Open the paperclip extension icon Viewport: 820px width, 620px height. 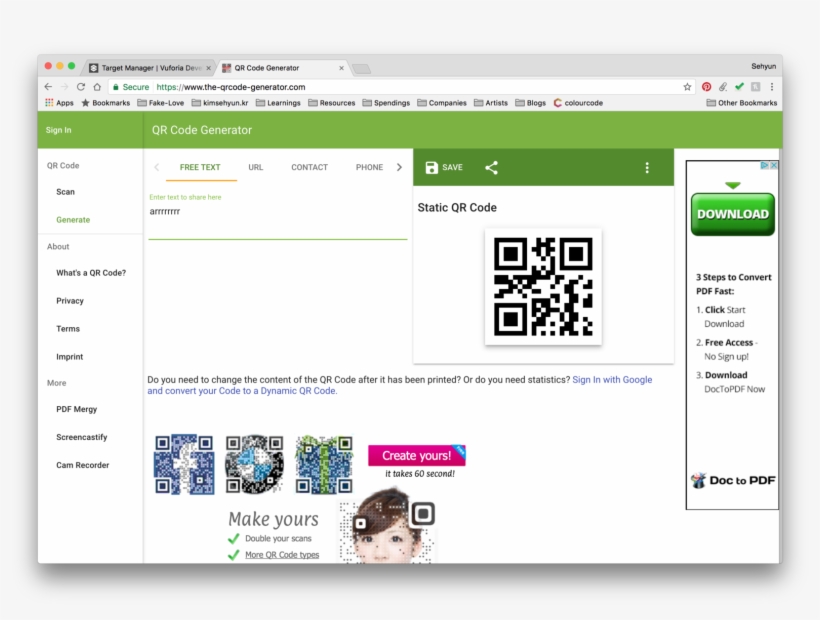[723, 87]
